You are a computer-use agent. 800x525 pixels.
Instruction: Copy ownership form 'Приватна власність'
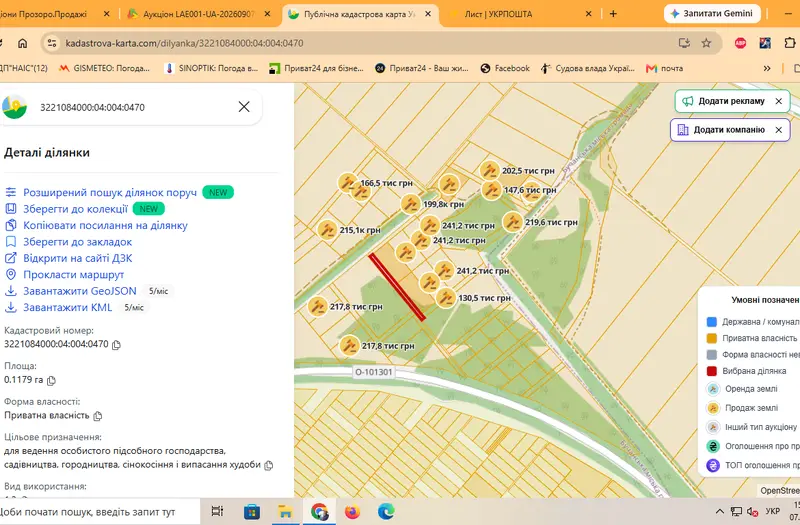pos(97,416)
